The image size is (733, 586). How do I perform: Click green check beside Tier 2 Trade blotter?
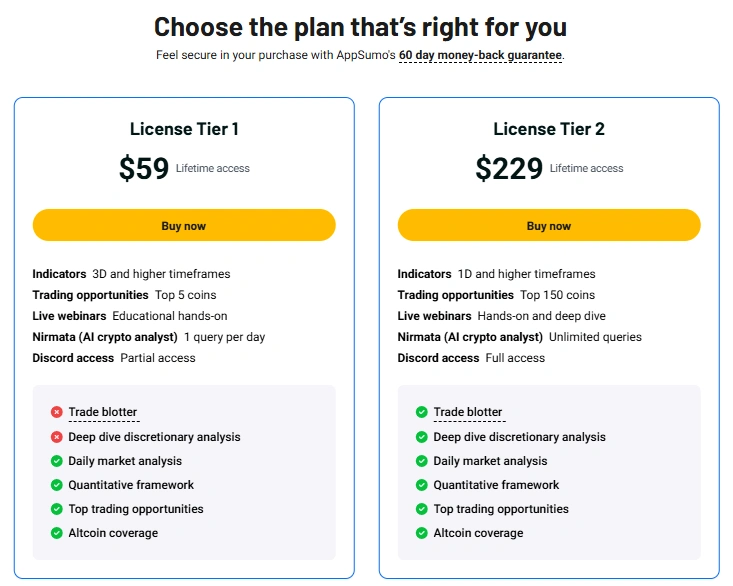[x=422, y=412]
